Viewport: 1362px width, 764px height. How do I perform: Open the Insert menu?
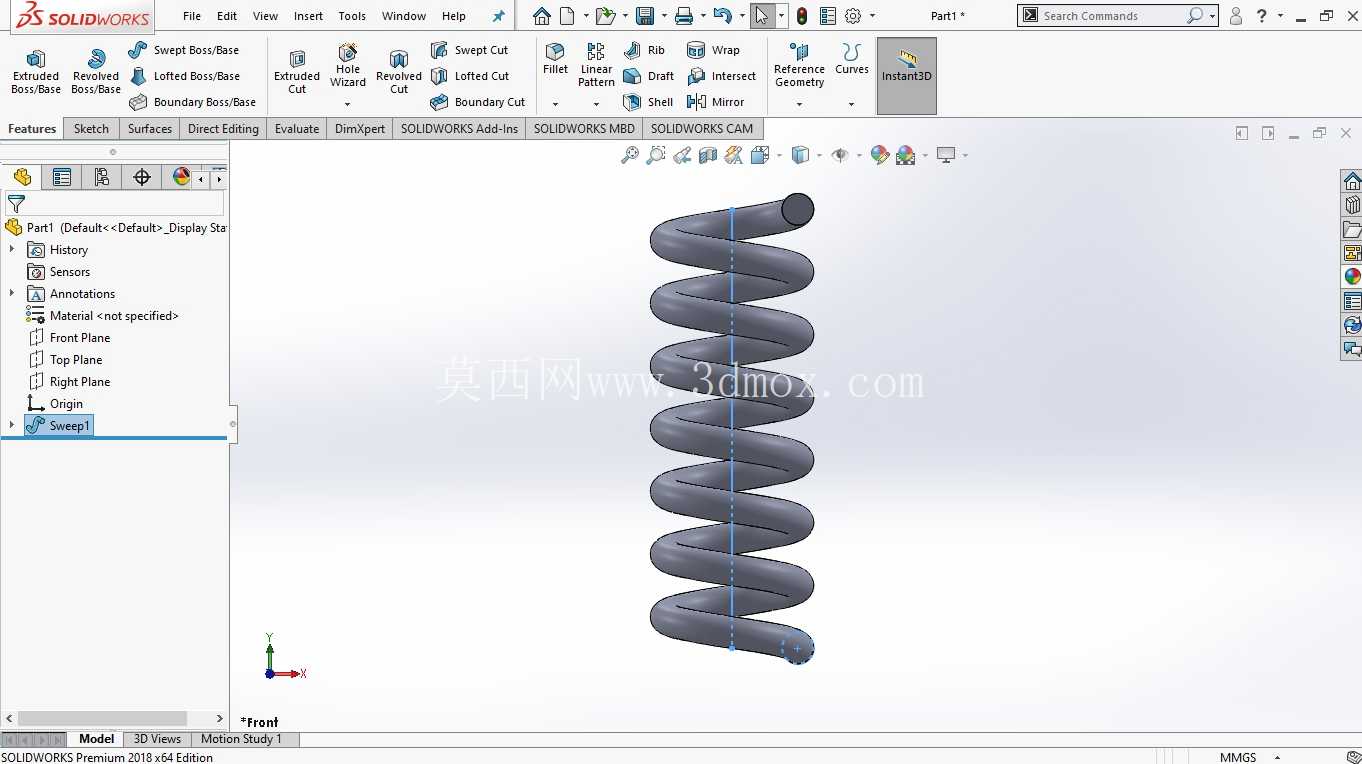(x=308, y=16)
